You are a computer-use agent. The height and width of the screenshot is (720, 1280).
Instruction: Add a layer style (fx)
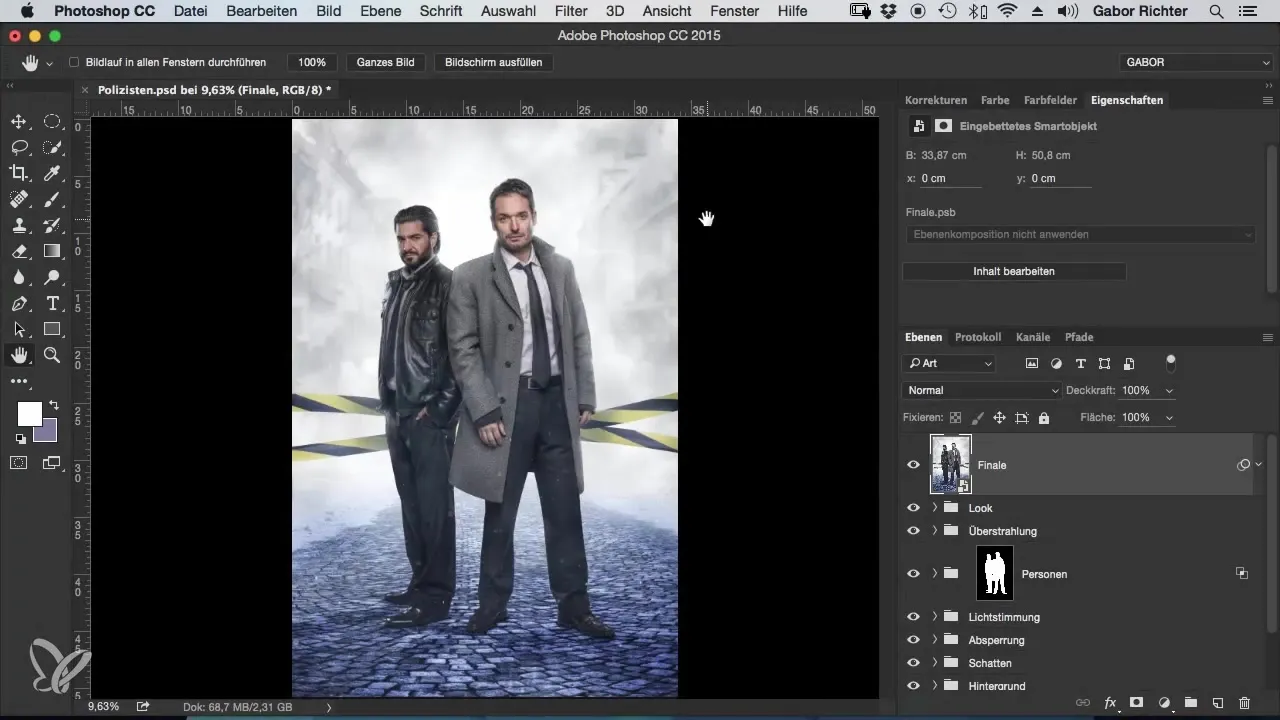1110,703
